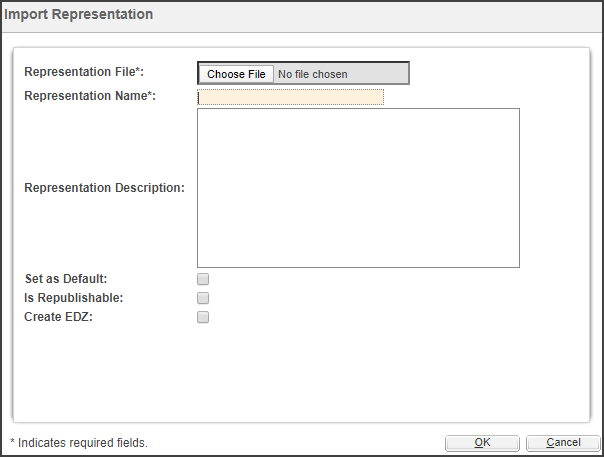604x457 pixels.
Task: Enable the Set as Default checkbox
Action: tap(203, 279)
